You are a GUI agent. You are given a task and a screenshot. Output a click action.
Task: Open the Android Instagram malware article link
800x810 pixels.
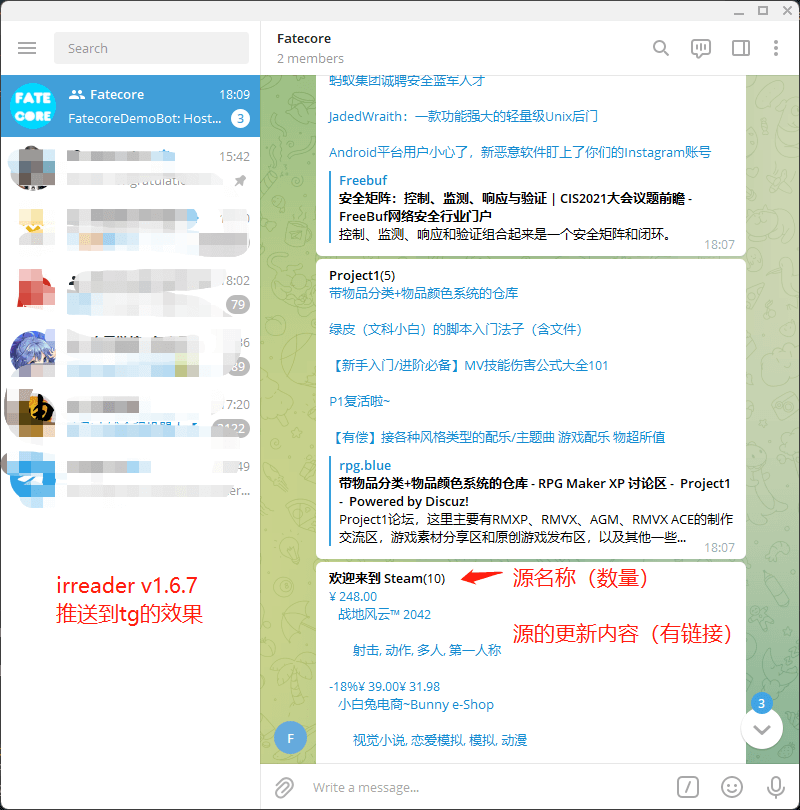tap(520, 152)
